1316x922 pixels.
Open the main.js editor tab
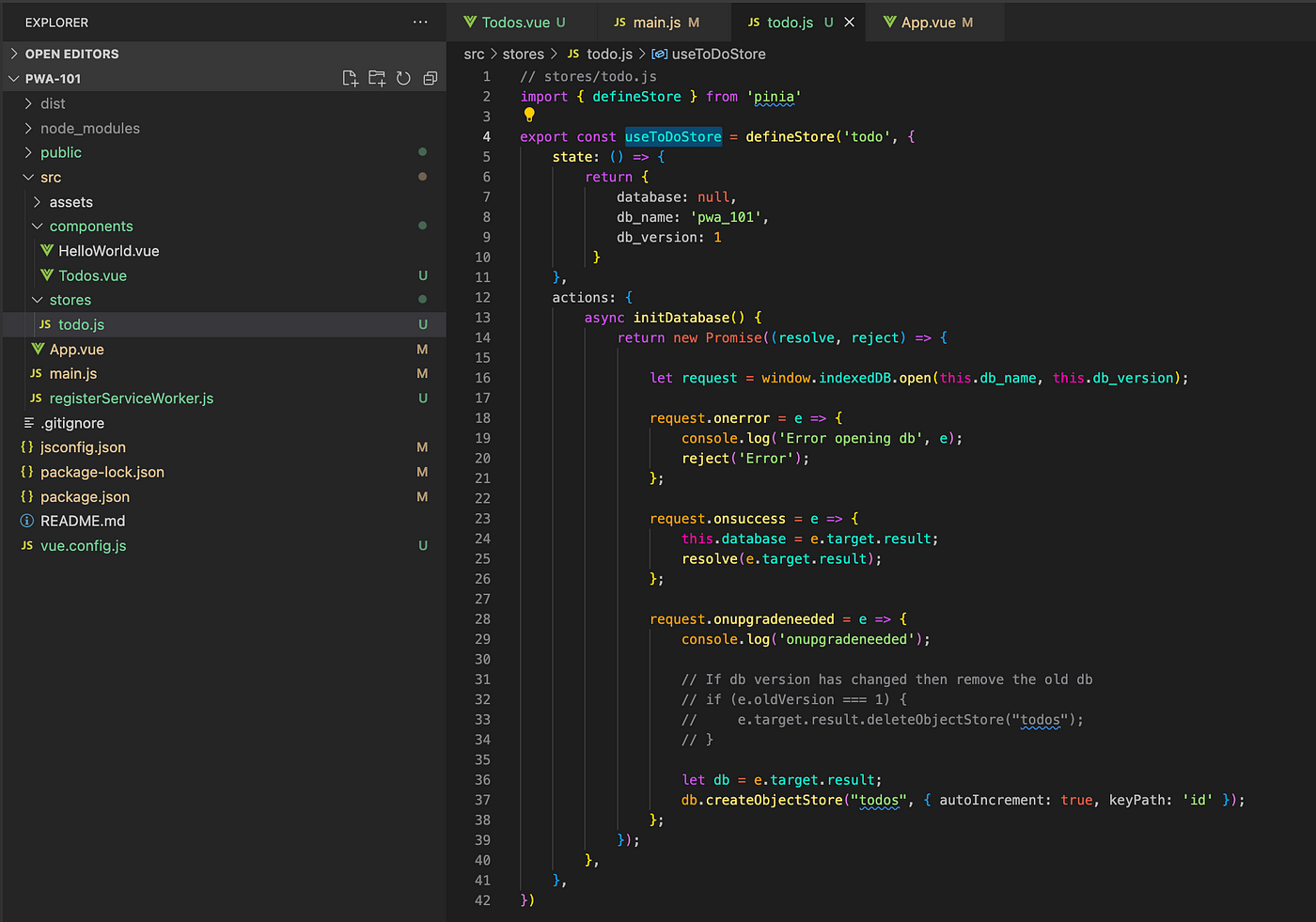656,23
